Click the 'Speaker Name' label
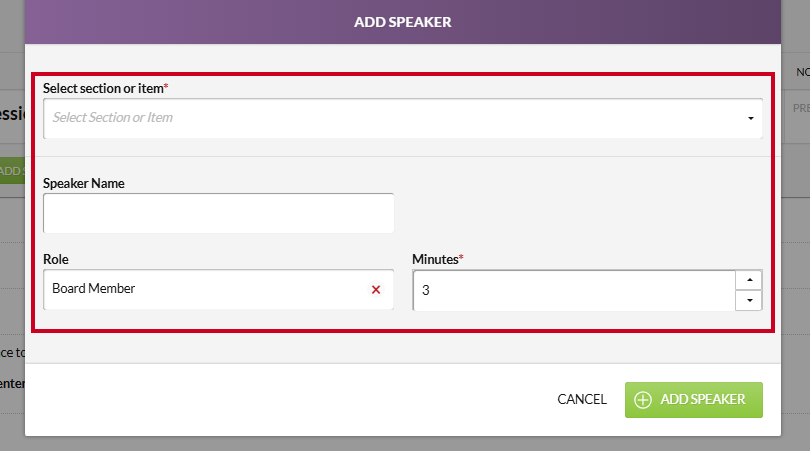 click(x=84, y=183)
